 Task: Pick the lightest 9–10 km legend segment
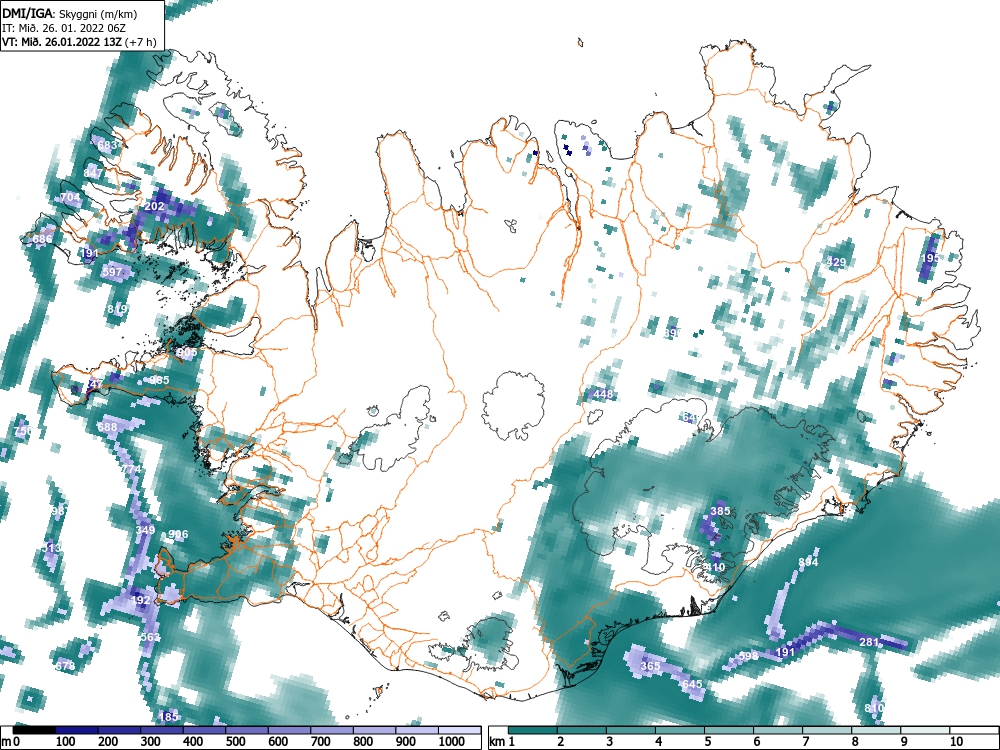925,730
